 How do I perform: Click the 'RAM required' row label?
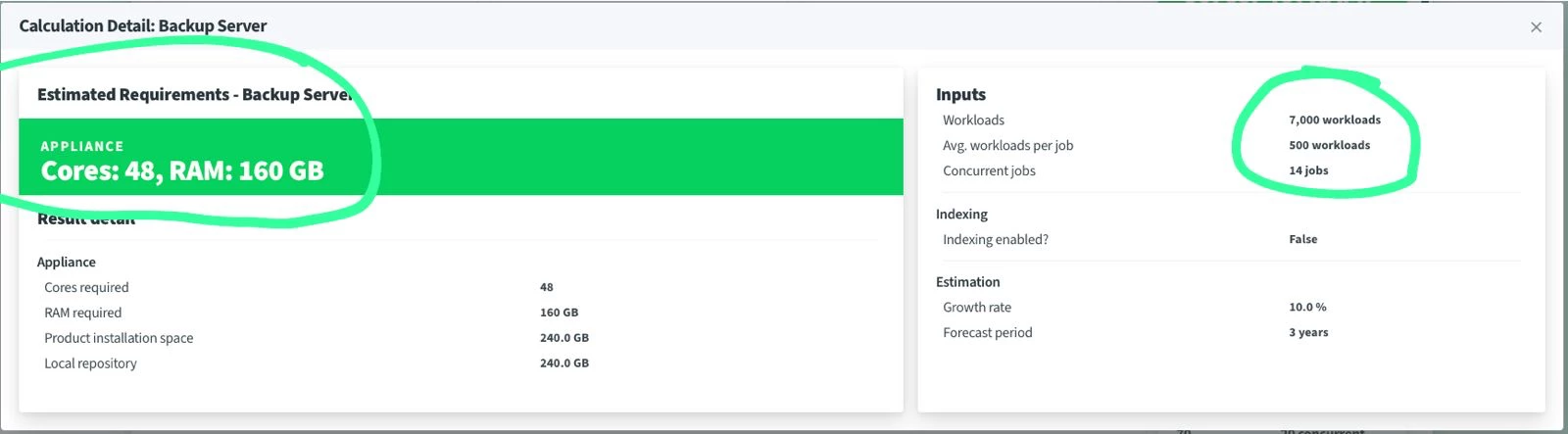coord(83,313)
